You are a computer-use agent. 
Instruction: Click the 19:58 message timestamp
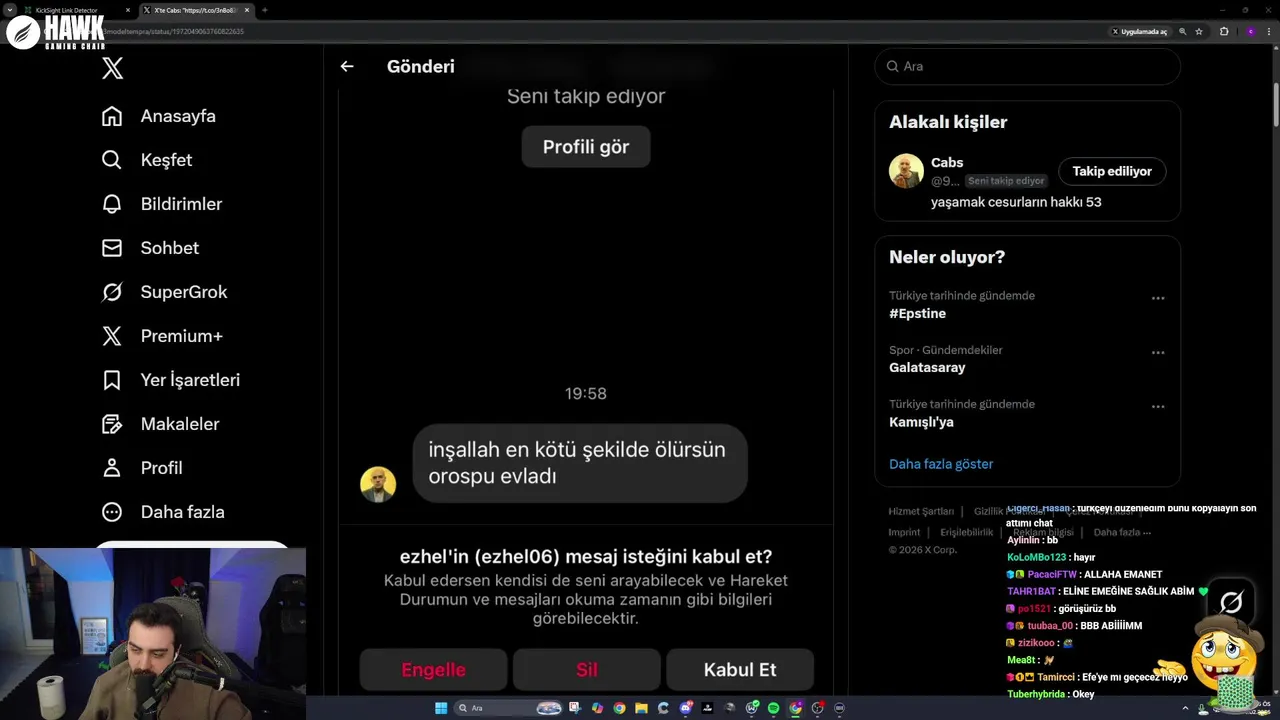coord(586,394)
